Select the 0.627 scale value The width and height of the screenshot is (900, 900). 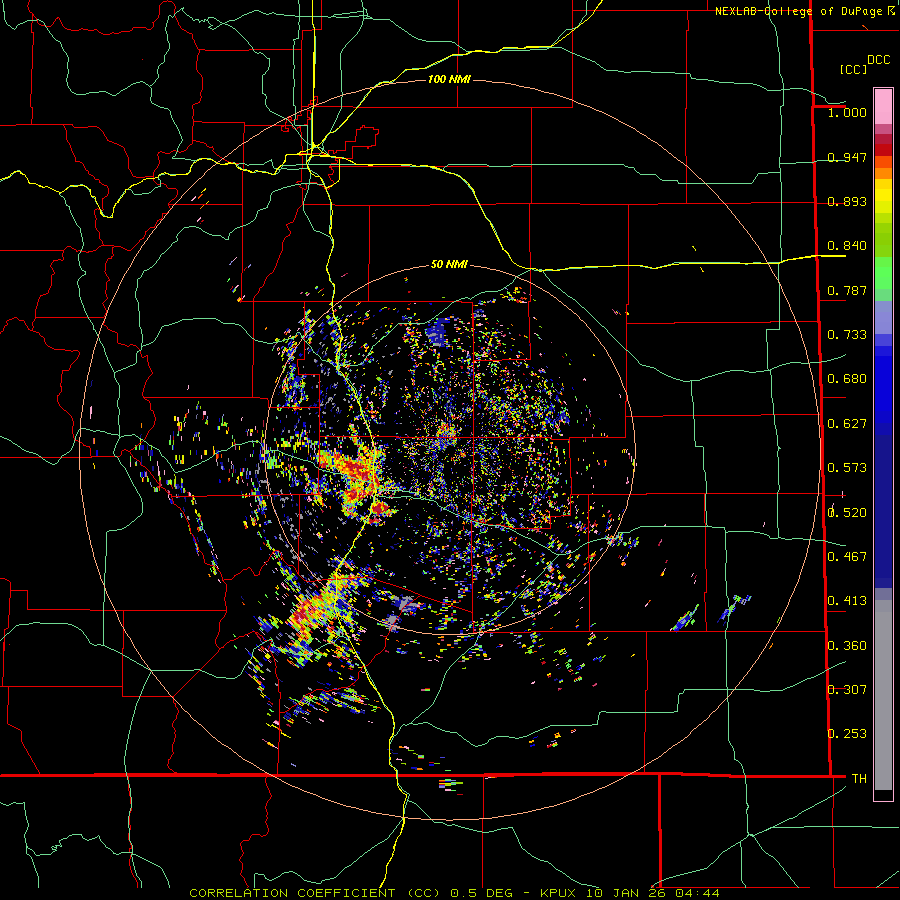pos(847,424)
